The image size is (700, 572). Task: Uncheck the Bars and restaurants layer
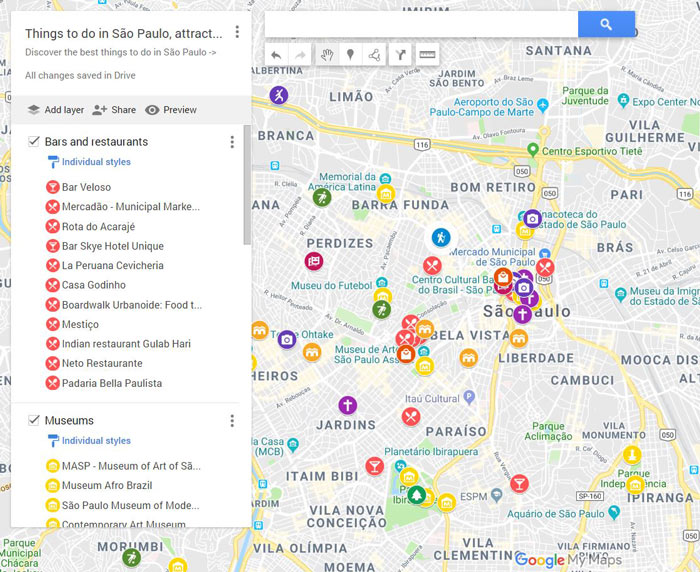click(x=33, y=142)
